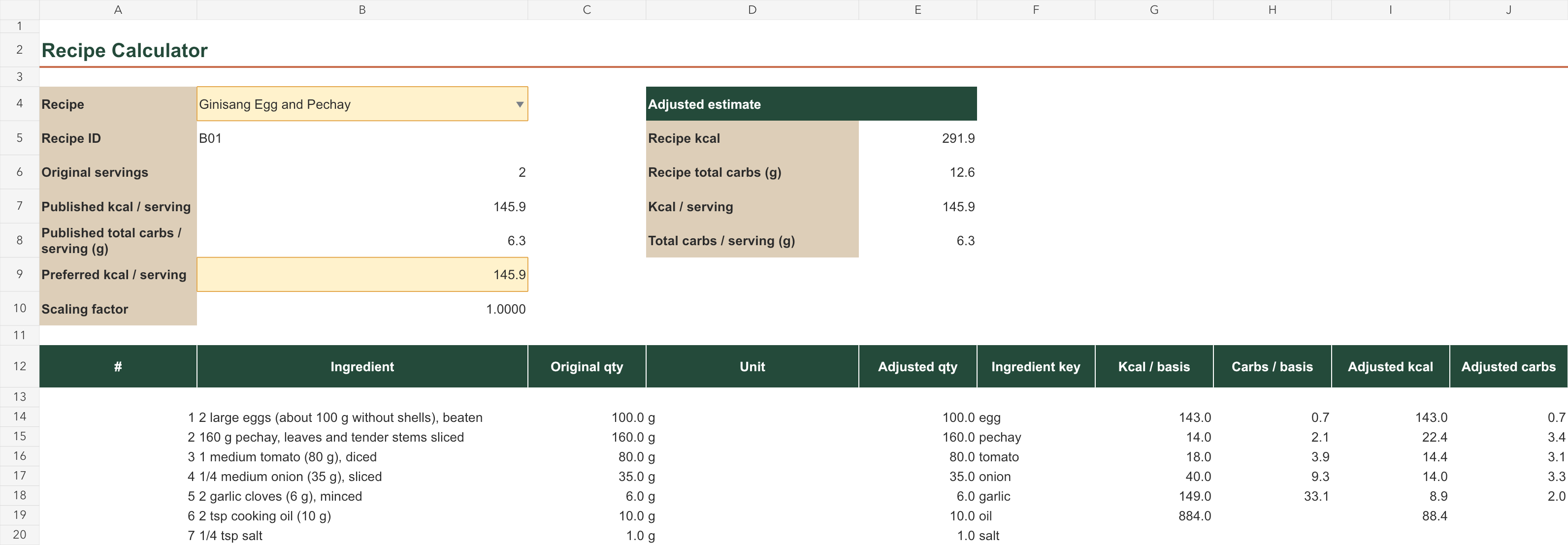
Task: Select column D header
Action: (752, 10)
